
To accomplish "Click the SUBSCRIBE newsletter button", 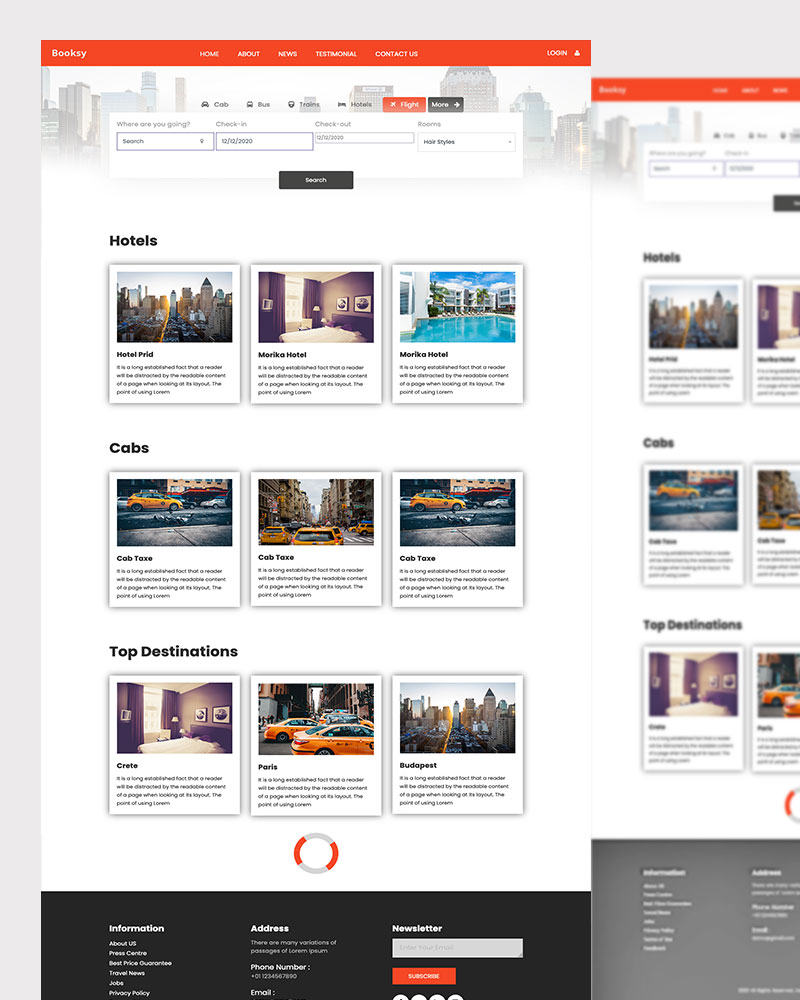I will (424, 975).
